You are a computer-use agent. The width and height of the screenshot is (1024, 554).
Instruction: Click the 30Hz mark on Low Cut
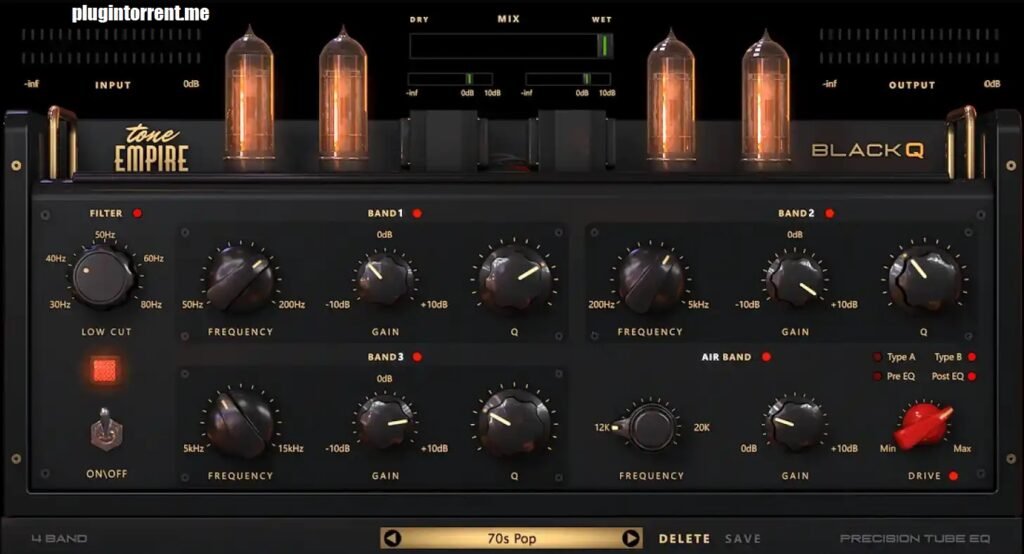(x=59, y=304)
